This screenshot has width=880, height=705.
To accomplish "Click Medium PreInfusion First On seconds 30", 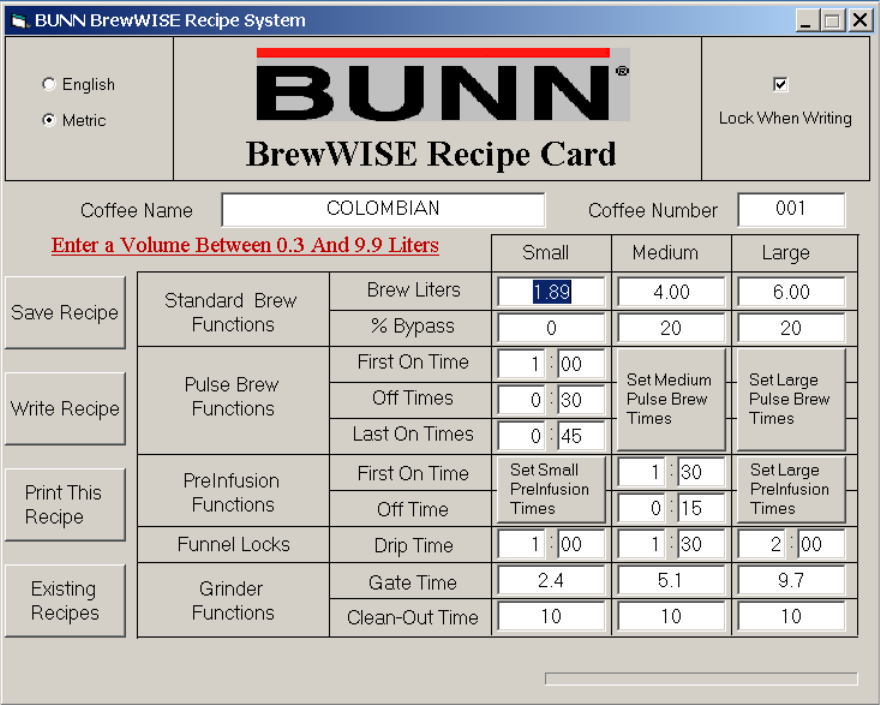I will pyautogui.click(x=702, y=472).
